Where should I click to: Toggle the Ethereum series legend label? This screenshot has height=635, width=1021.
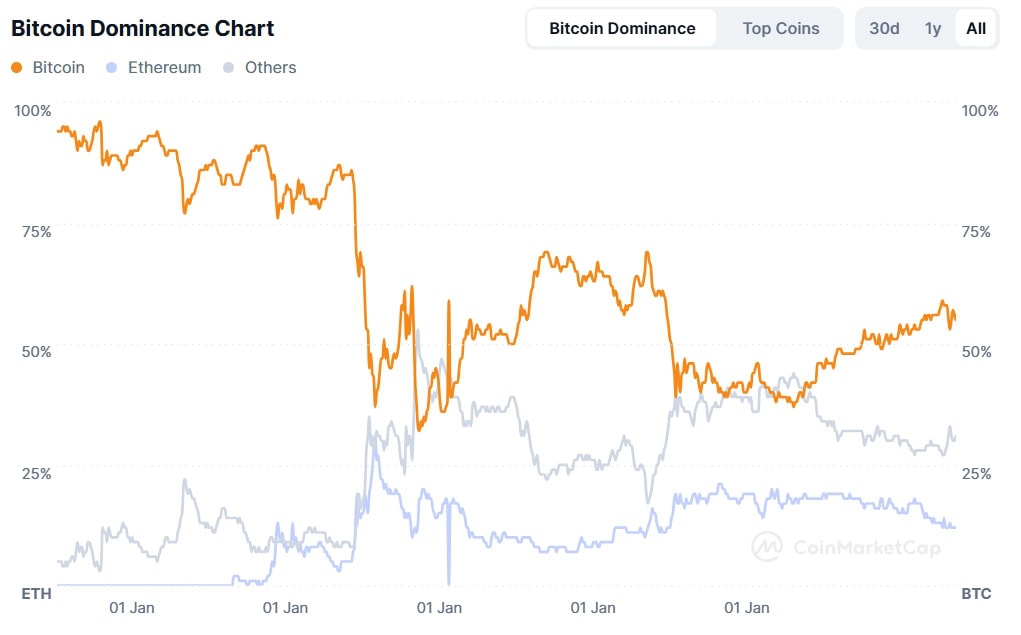165,68
